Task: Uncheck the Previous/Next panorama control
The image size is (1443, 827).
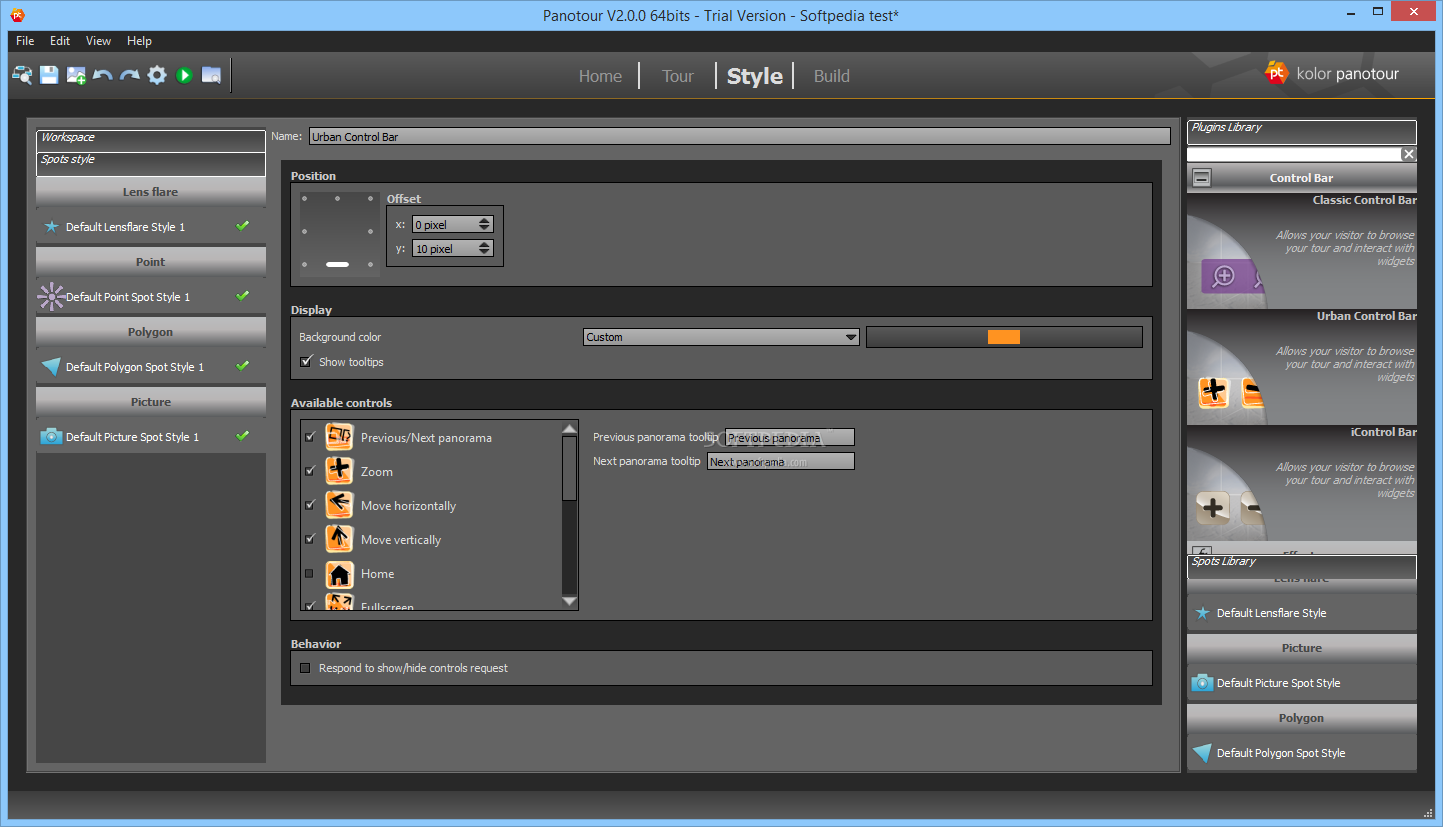Action: click(309, 437)
